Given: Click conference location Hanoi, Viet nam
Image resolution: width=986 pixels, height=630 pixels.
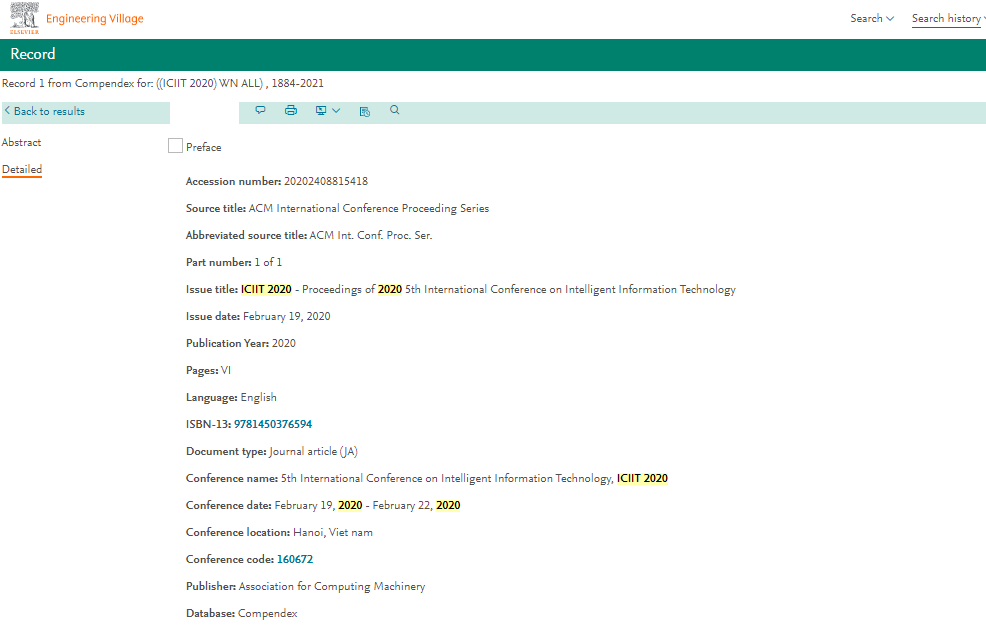Looking at the screenshot, I should (333, 533).
